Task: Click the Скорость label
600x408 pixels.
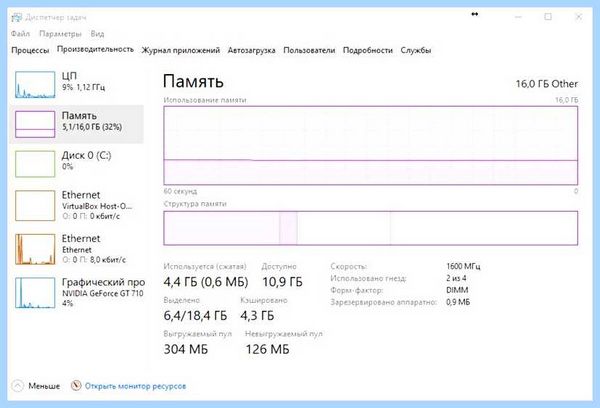Action: pyautogui.click(x=349, y=266)
